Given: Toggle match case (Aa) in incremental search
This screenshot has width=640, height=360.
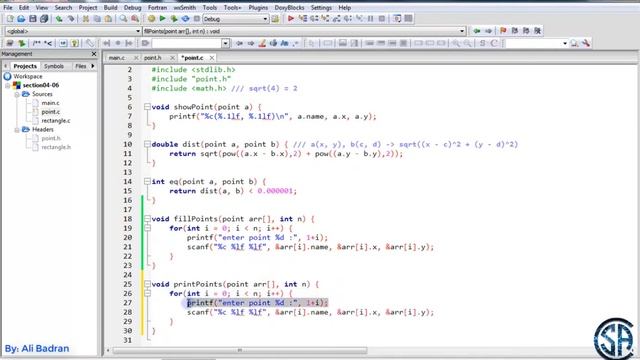Looking at the screenshot, I should coord(284,43).
